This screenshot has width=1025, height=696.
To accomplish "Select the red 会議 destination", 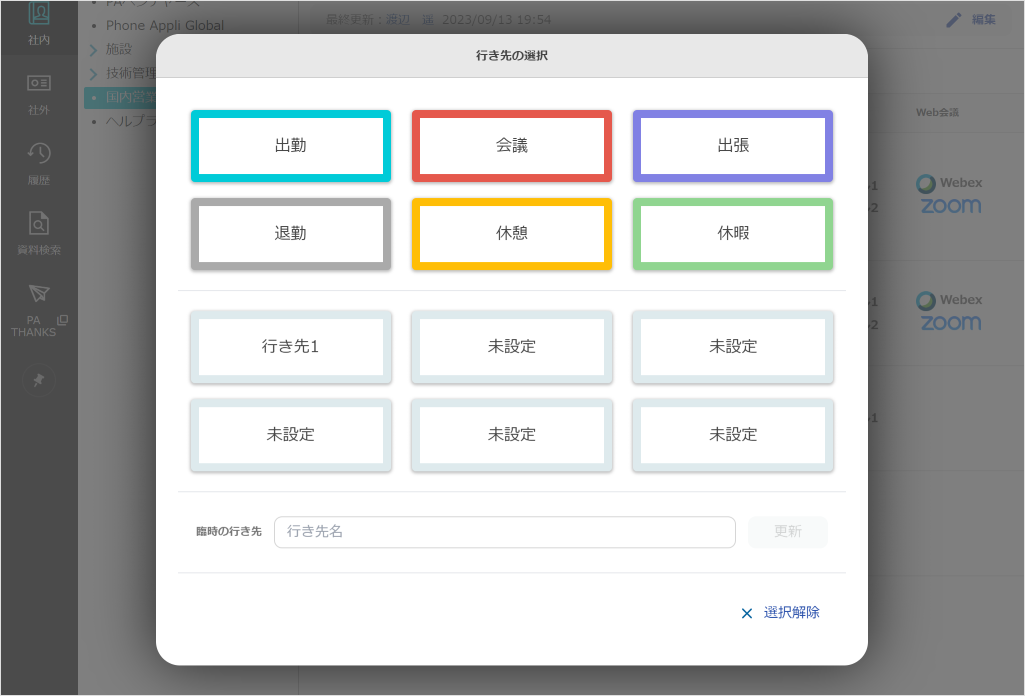I will coord(512,146).
